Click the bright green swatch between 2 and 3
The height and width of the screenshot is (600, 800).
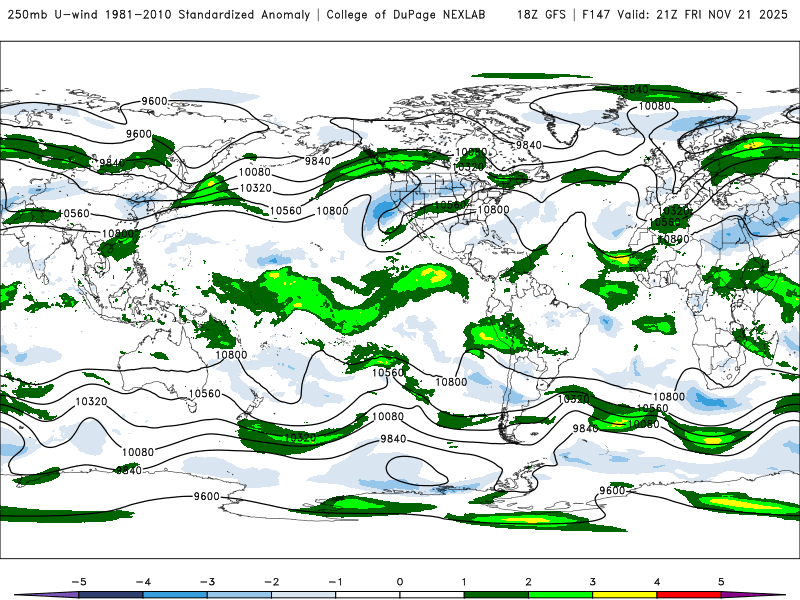click(561, 595)
